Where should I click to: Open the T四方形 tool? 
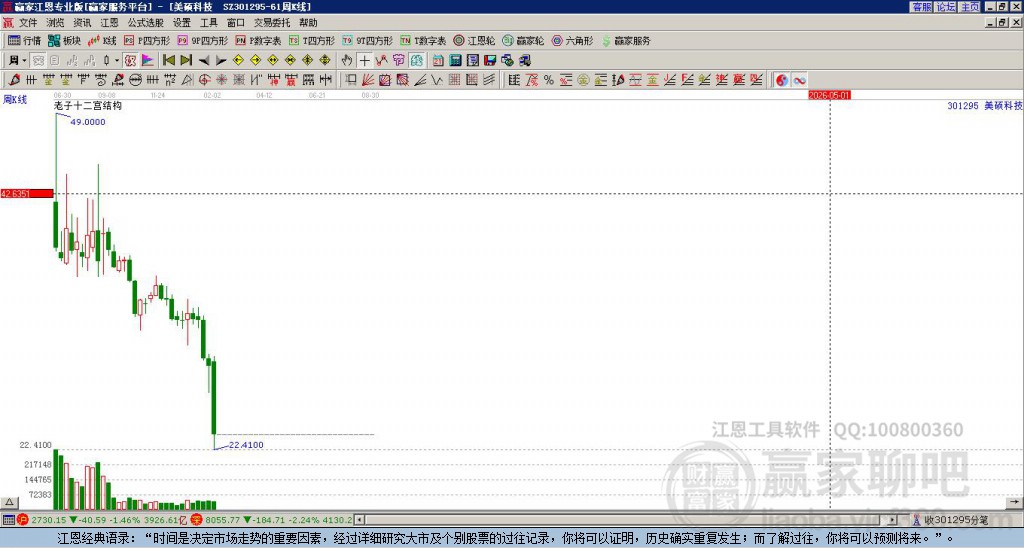pyautogui.click(x=312, y=40)
